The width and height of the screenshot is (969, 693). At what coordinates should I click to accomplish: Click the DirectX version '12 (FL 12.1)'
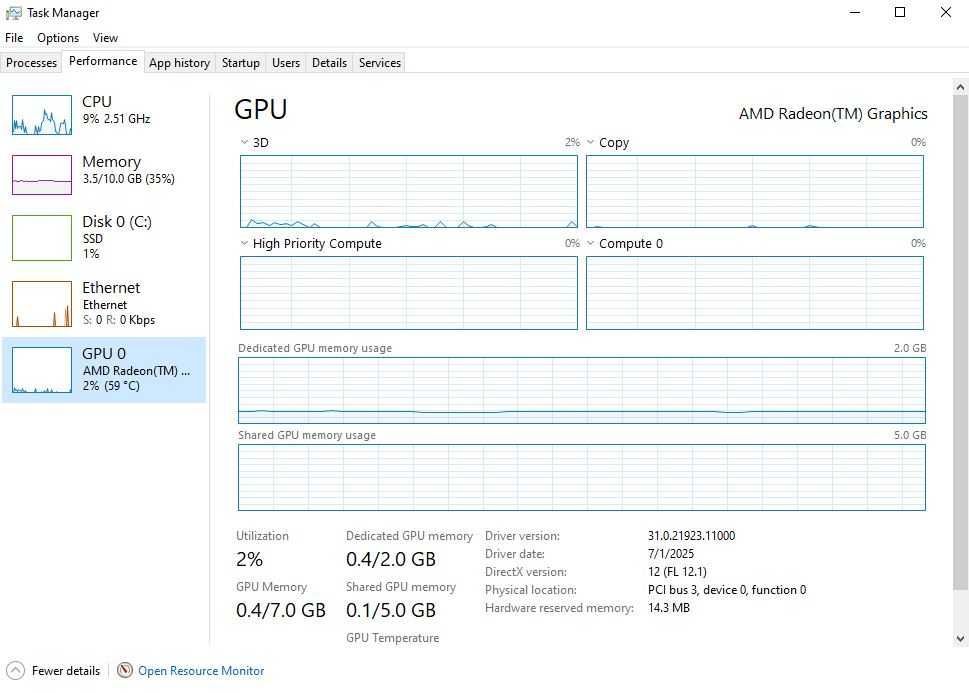(677, 571)
